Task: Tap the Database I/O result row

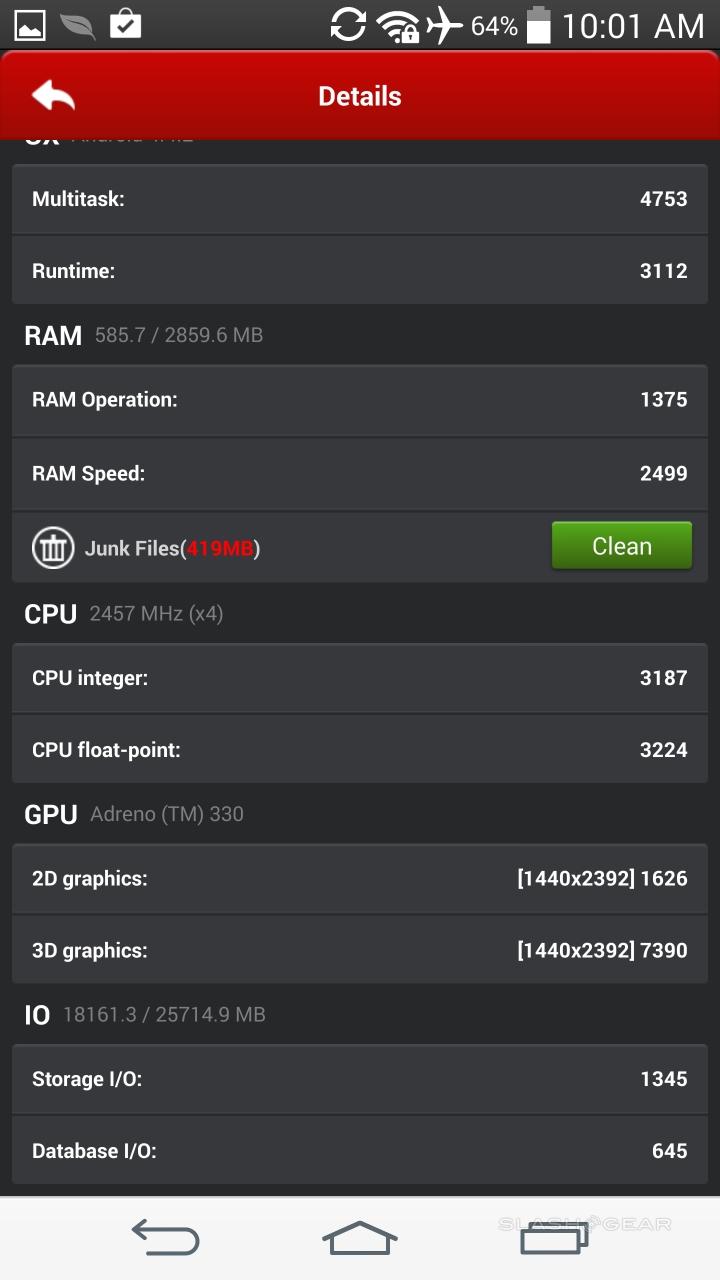Action: pyautogui.click(x=360, y=1151)
